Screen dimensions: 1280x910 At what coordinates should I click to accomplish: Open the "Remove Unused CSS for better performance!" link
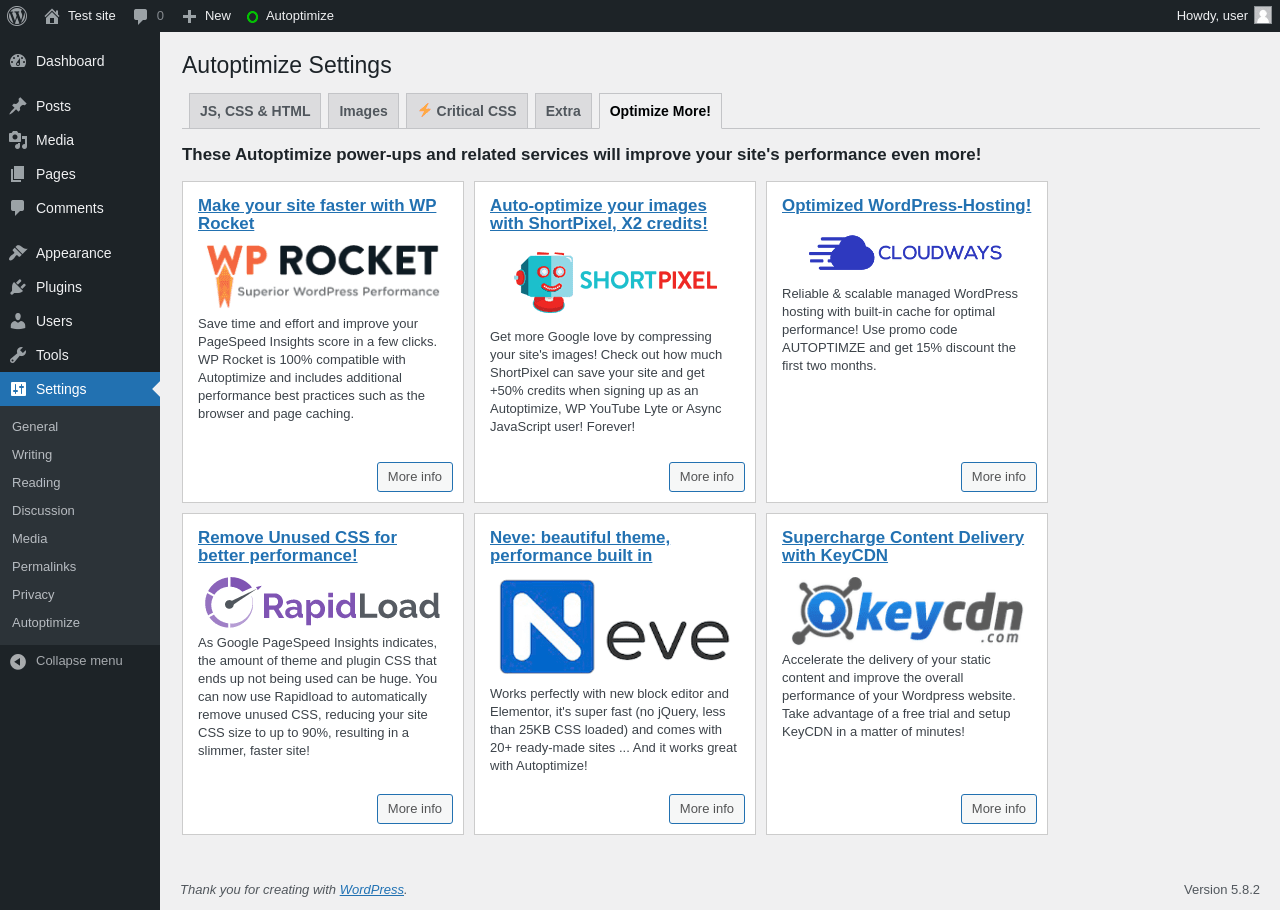[297, 547]
